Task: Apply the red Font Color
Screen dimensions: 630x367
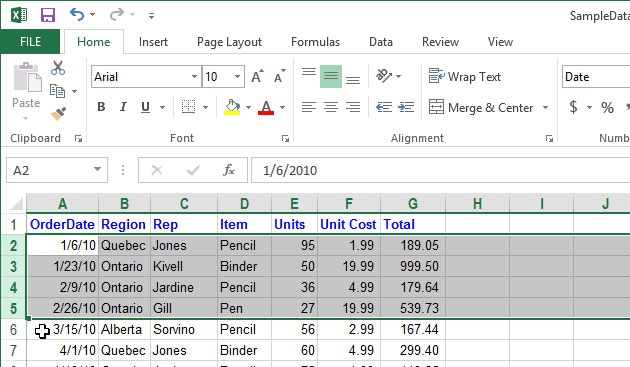Action: coord(266,107)
